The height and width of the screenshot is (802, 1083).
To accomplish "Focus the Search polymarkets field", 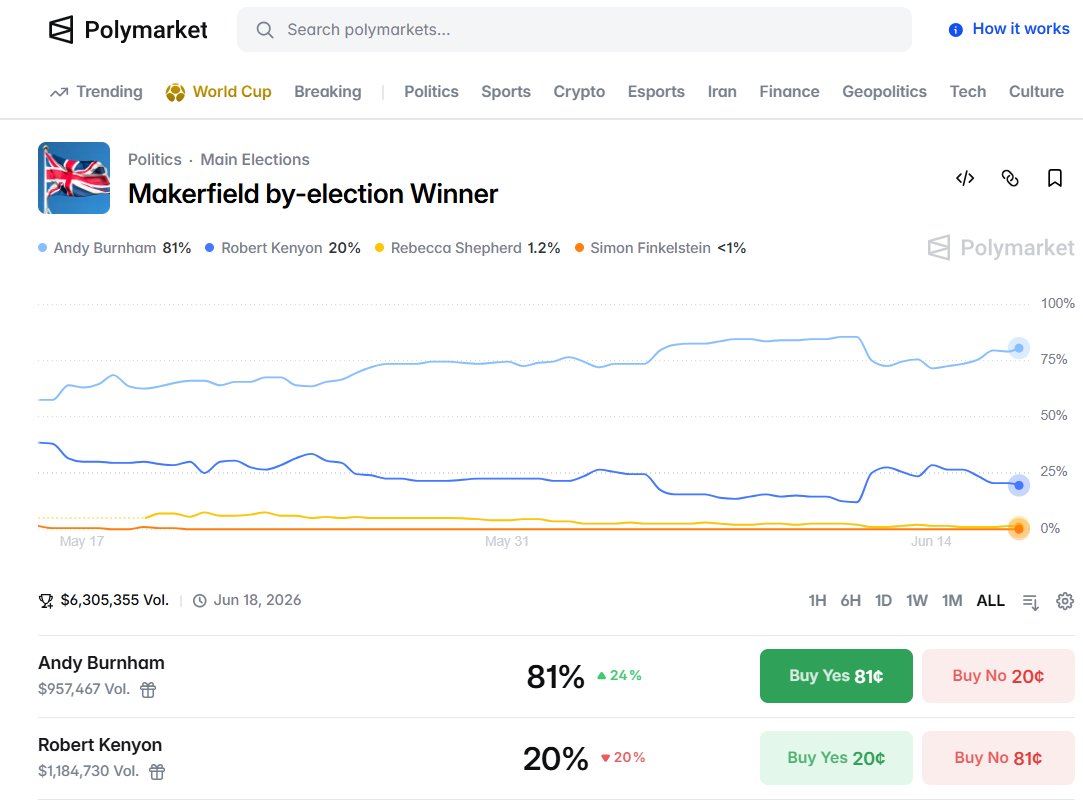I will (574, 30).
